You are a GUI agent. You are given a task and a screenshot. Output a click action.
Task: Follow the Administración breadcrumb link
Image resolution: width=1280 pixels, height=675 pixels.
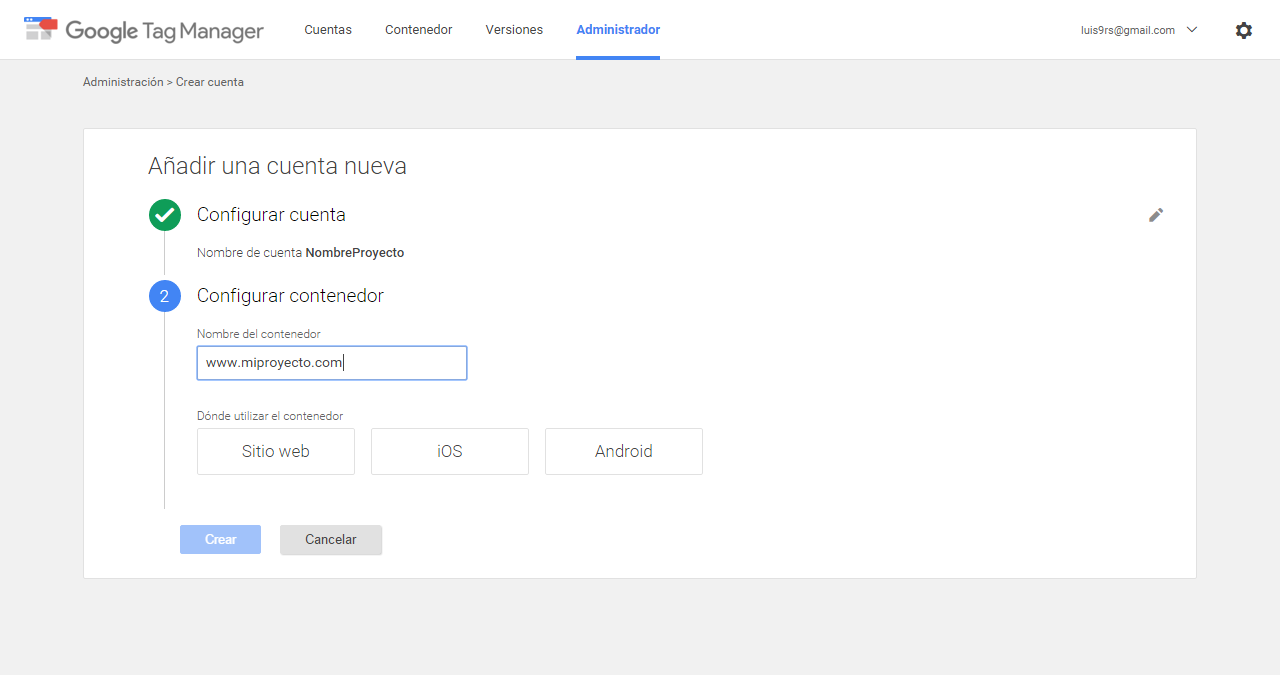122,82
